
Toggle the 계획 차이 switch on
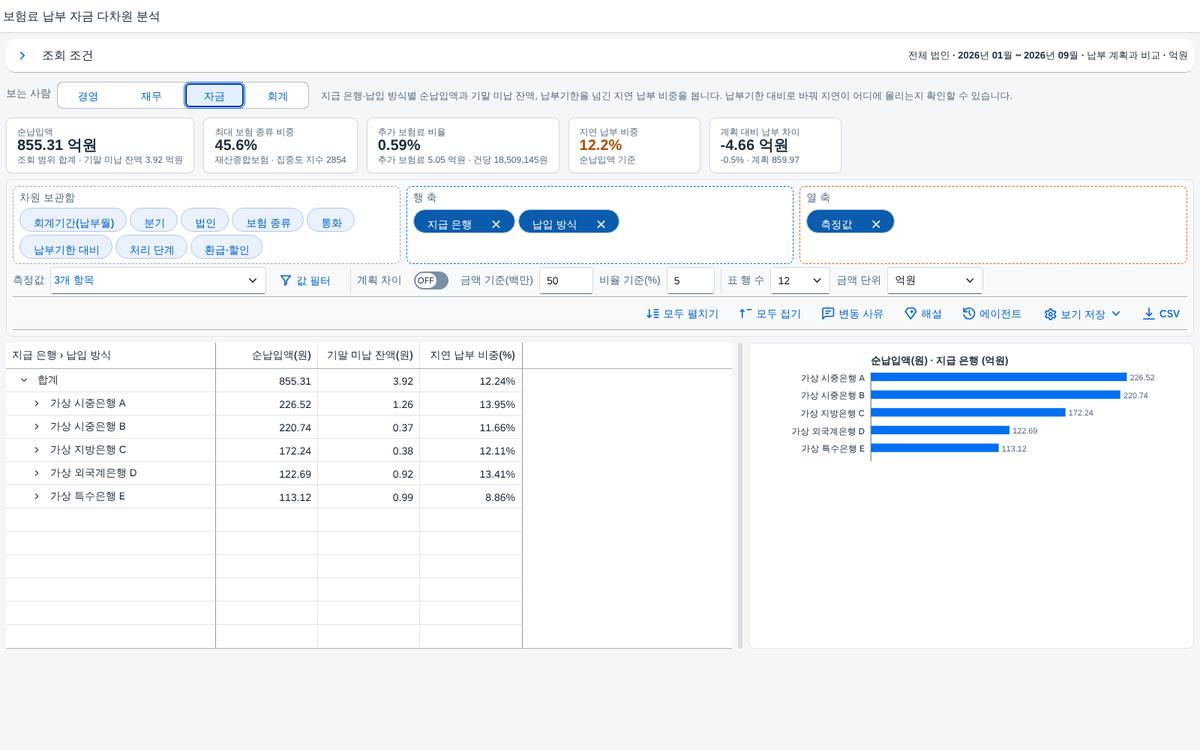431,281
